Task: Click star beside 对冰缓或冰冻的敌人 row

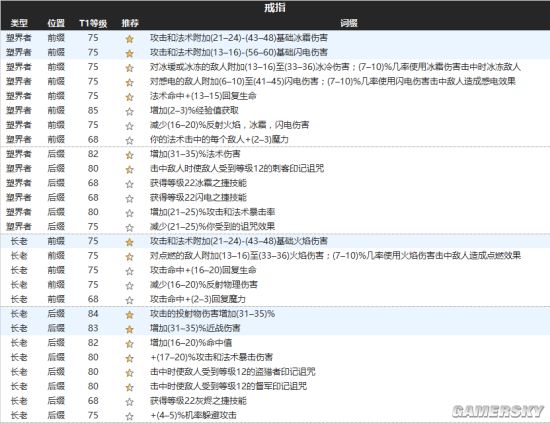Action: point(129,68)
